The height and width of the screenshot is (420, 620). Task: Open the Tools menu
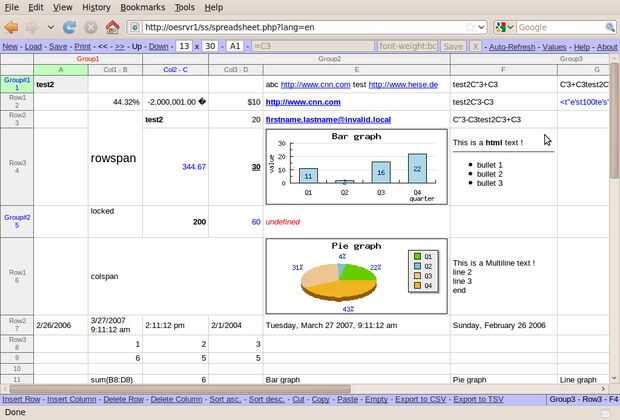[x=185, y=7]
